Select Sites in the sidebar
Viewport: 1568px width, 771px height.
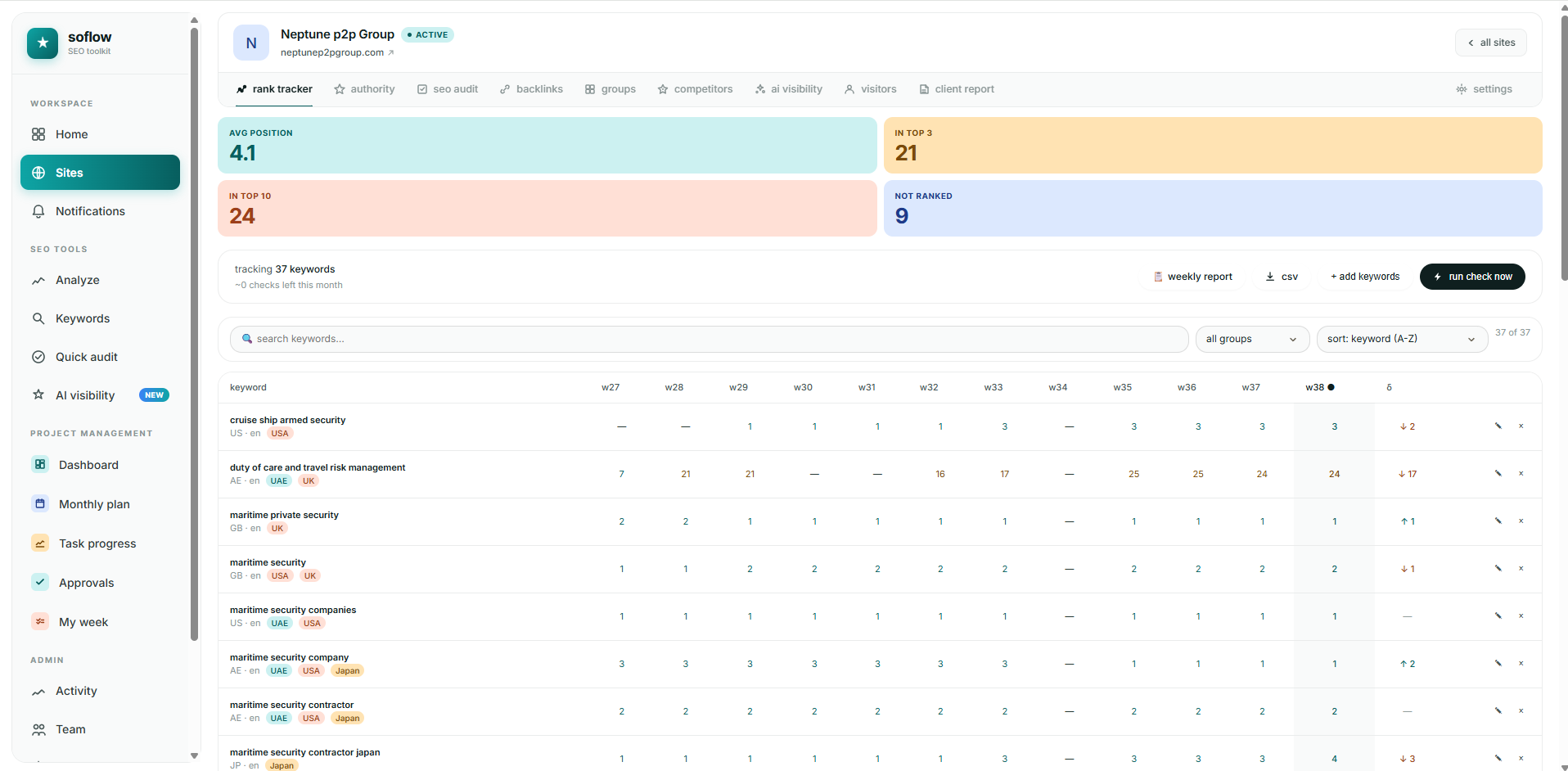[x=100, y=173]
